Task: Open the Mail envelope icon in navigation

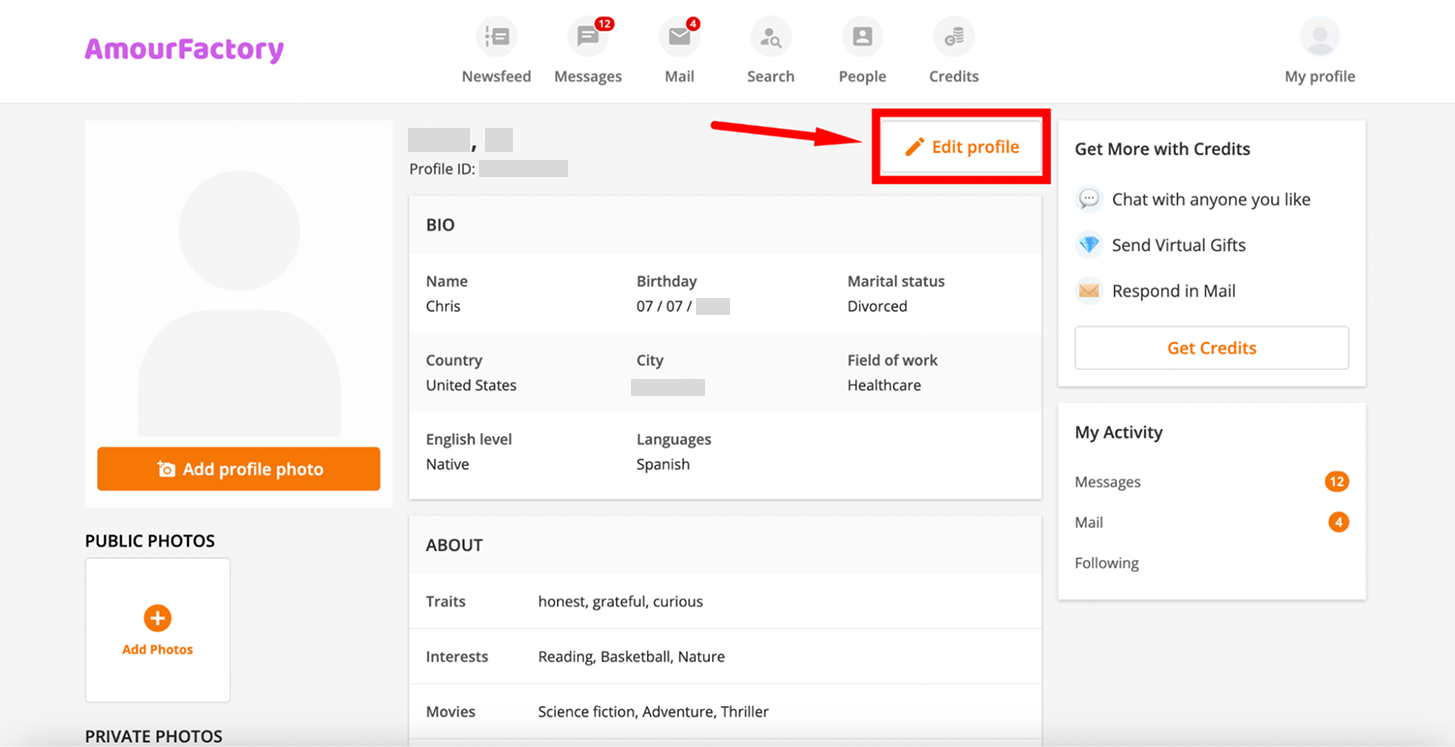Action: pos(679,38)
